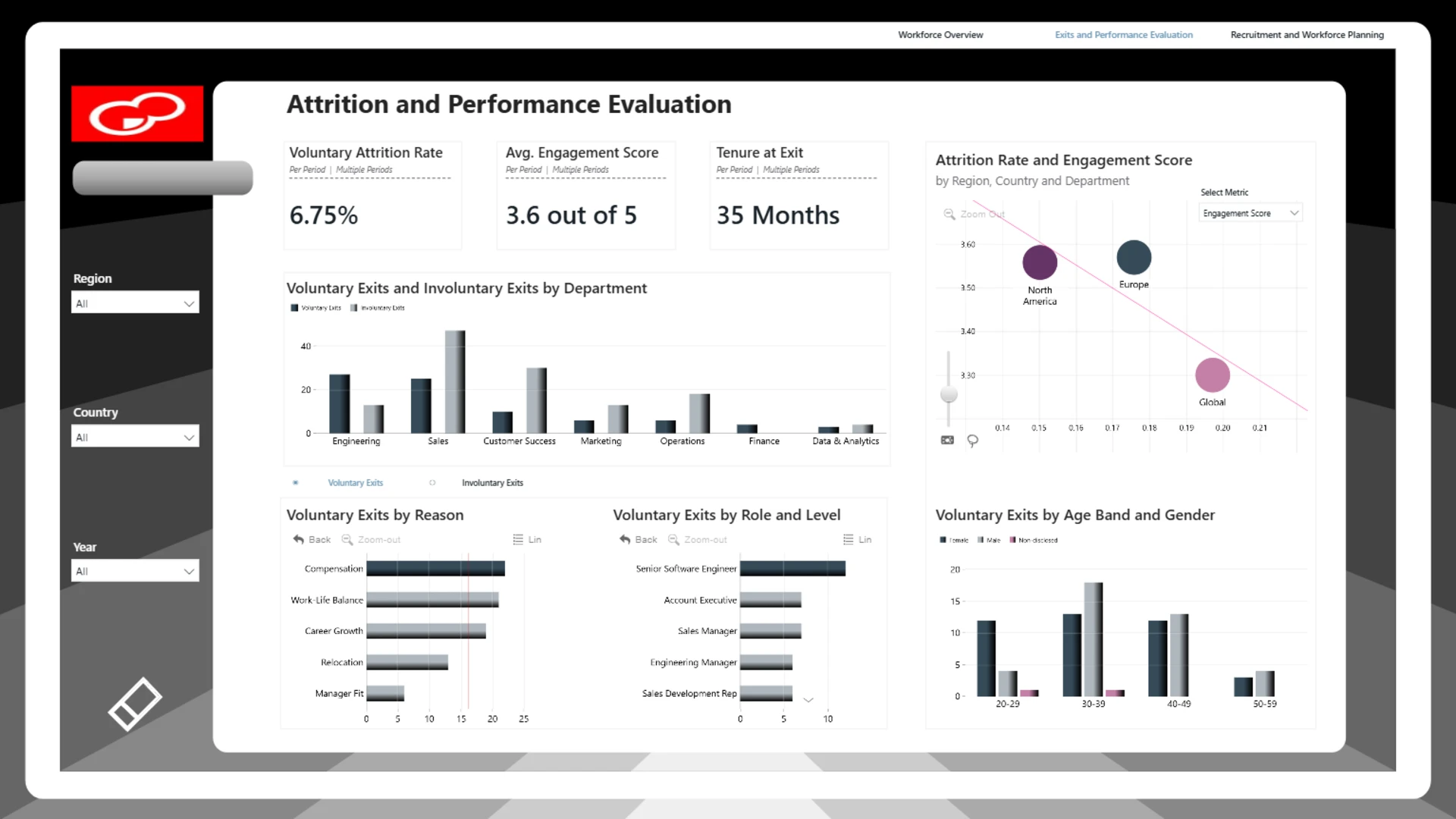This screenshot has width=1456, height=819.
Task: Select the Global bubble
Action: pyautogui.click(x=1212, y=375)
